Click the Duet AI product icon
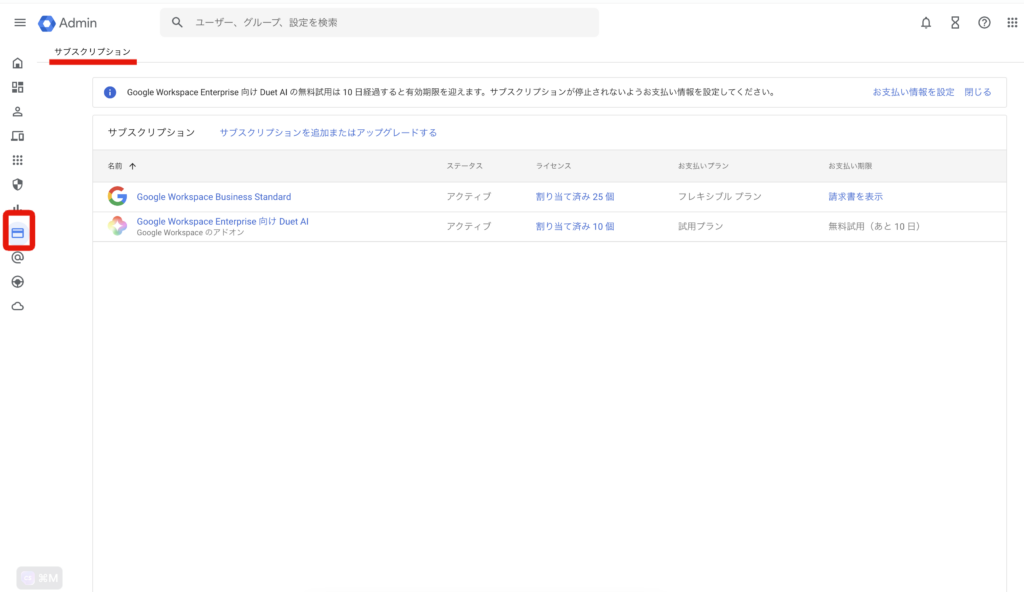 pyautogui.click(x=118, y=226)
